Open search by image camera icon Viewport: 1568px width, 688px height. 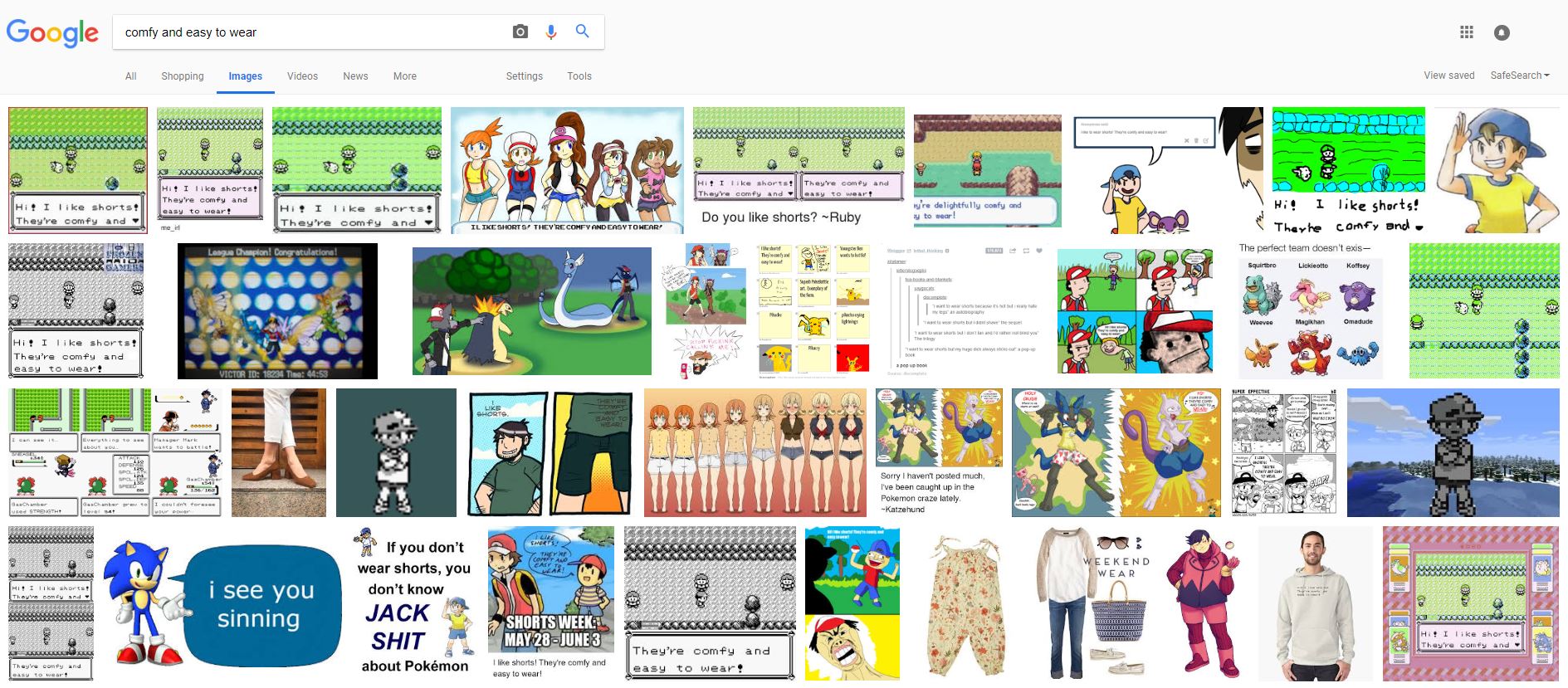point(520,32)
